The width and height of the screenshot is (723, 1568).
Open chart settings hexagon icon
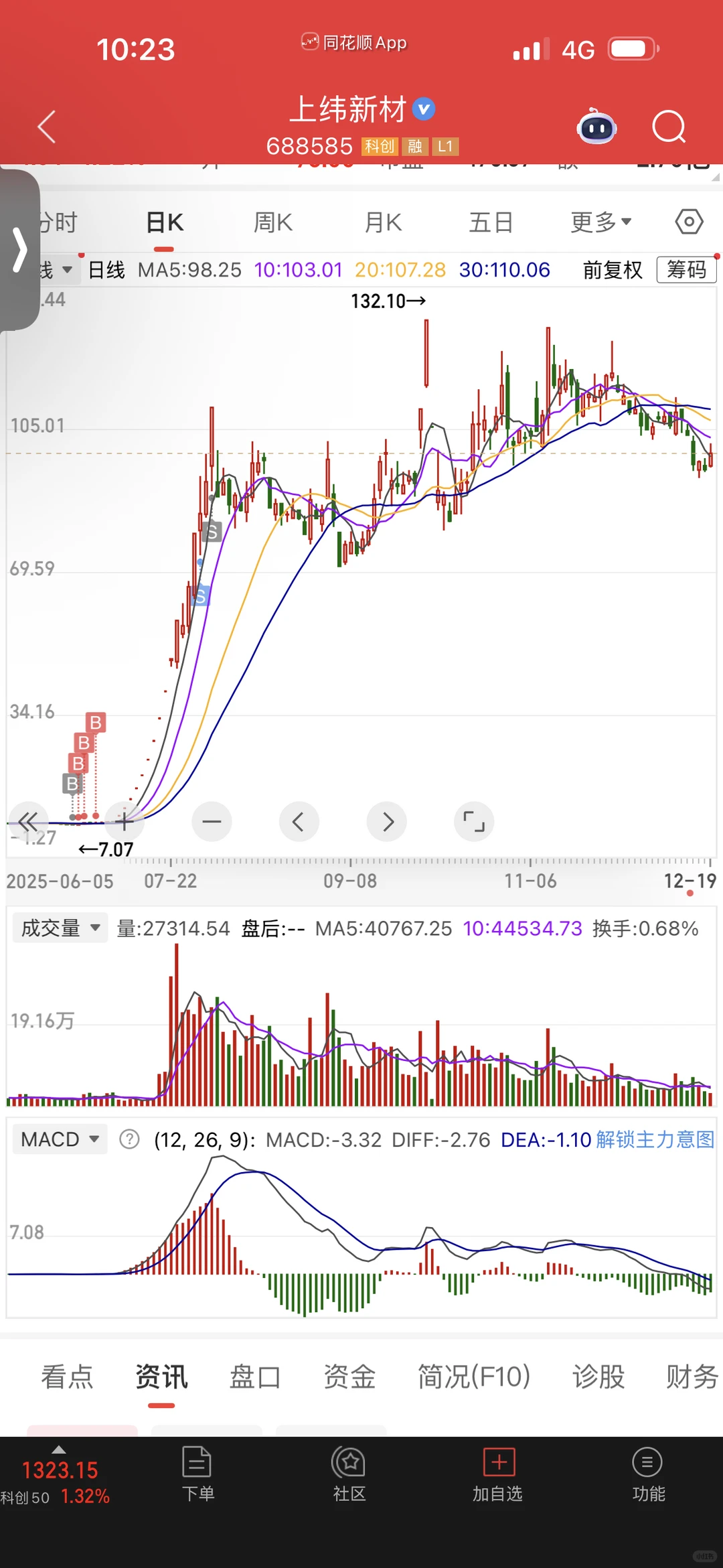tap(689, 221)
